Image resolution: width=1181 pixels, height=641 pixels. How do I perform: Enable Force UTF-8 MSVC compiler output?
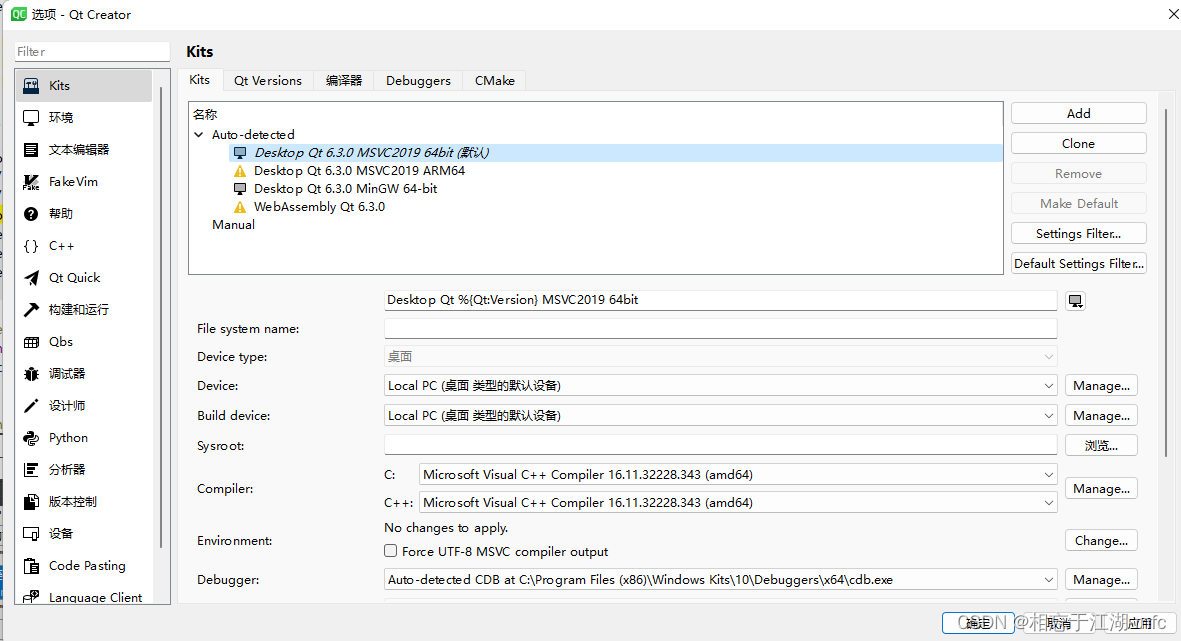(390, 551)
